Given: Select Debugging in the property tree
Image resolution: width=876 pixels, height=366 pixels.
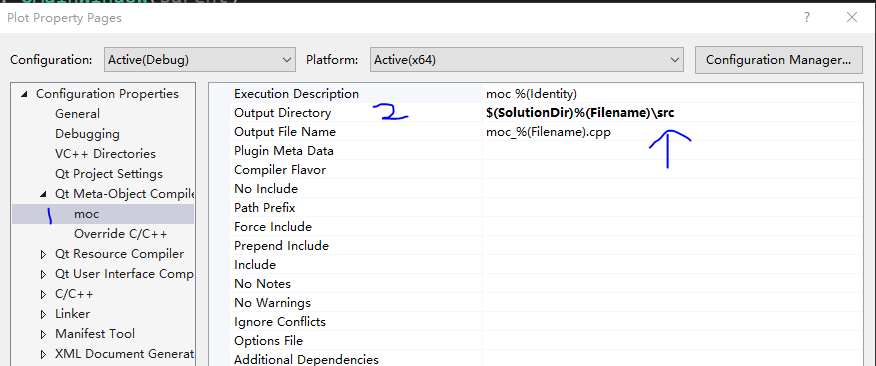Looking at the screenshot, I should click(87, 134).
